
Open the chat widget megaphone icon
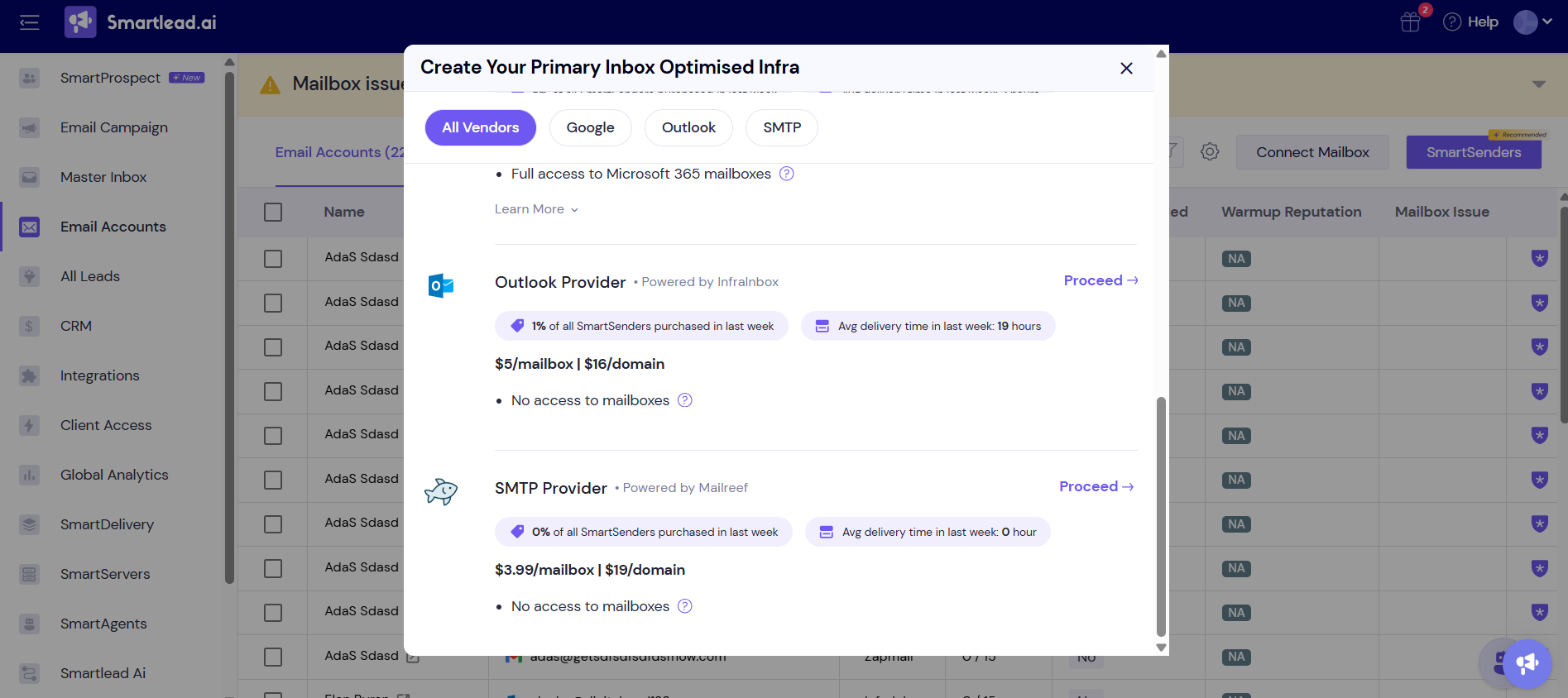[1527, 663]
